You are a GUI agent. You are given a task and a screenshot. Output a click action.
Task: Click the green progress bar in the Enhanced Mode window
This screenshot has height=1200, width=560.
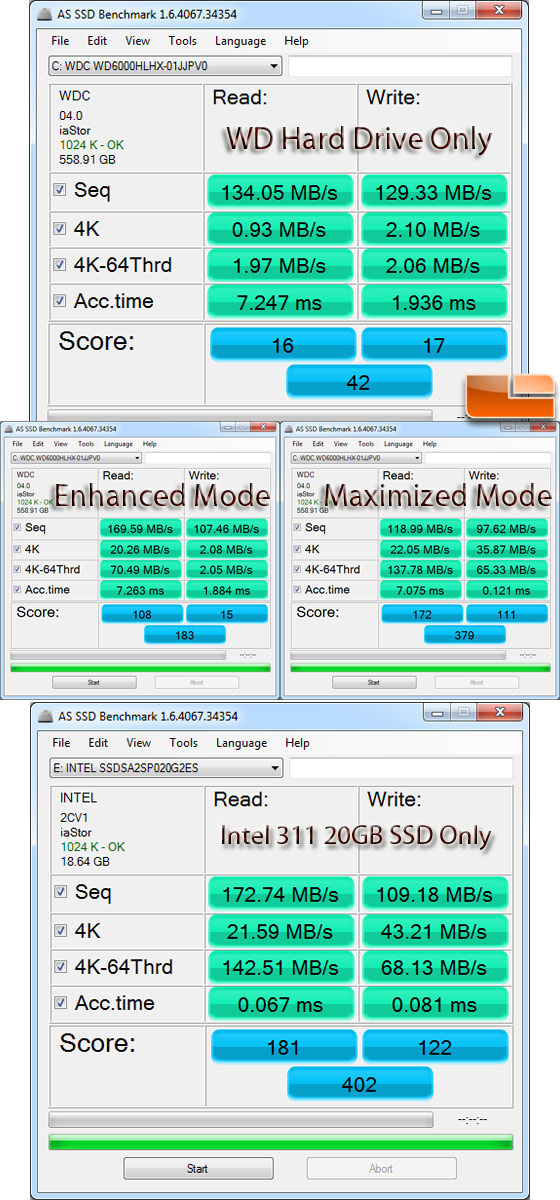click(140, 668)
